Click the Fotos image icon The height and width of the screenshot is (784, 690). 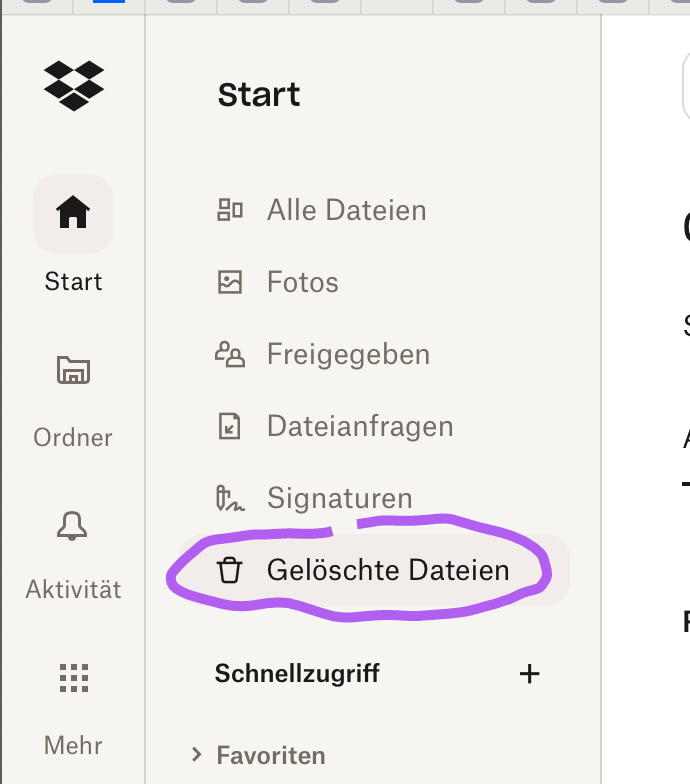[230, 282]
